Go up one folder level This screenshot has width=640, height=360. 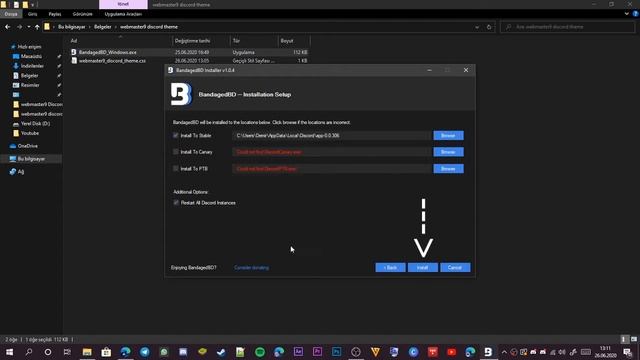[x=37, y=27]
